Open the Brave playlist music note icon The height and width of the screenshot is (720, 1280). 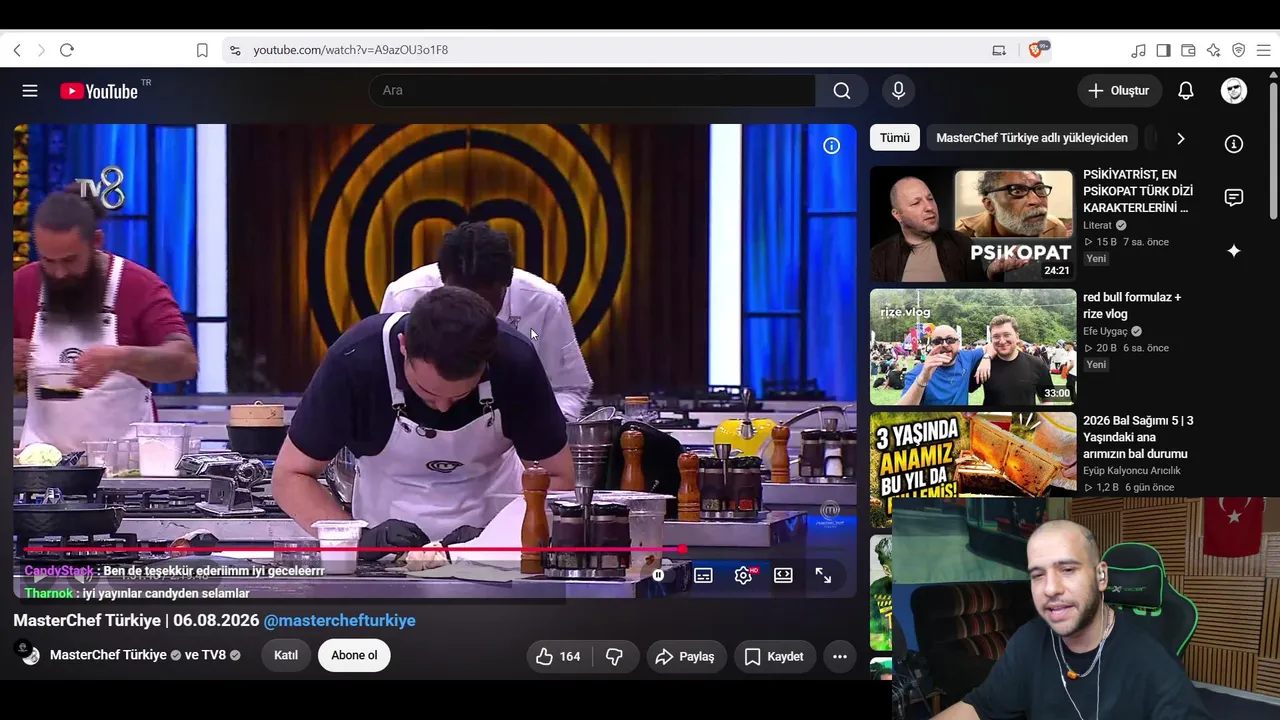(x=1138, y=50)
